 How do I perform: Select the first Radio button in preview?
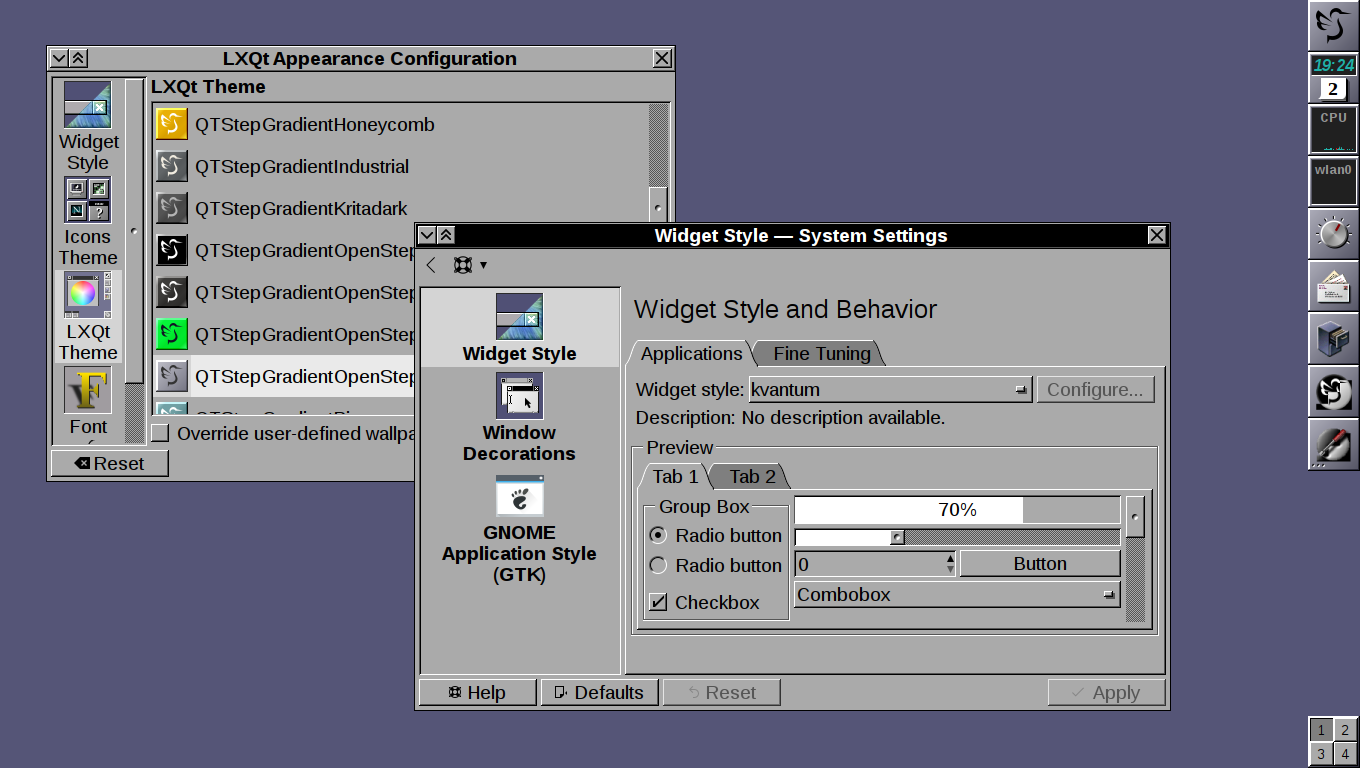[x=658, y=535]
